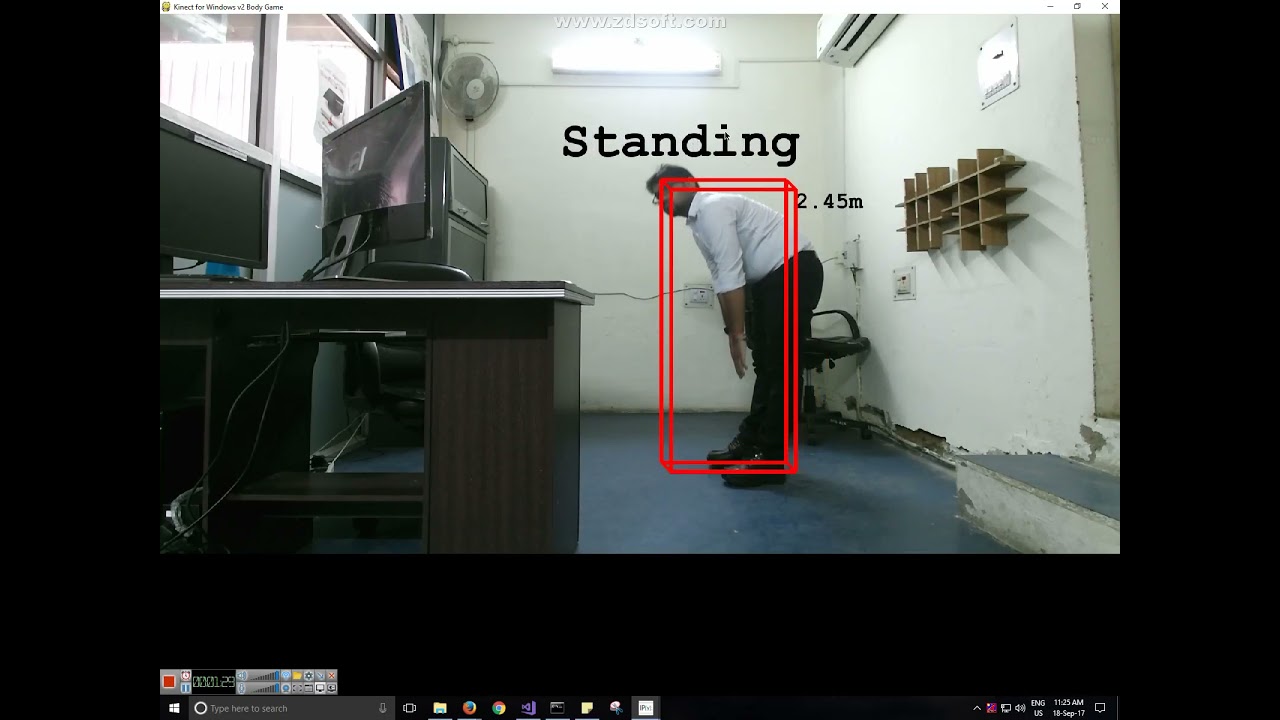1280x720 pixels.
Task: Toggle the recorder's webcam overlay icon
Action: (285, 688)
